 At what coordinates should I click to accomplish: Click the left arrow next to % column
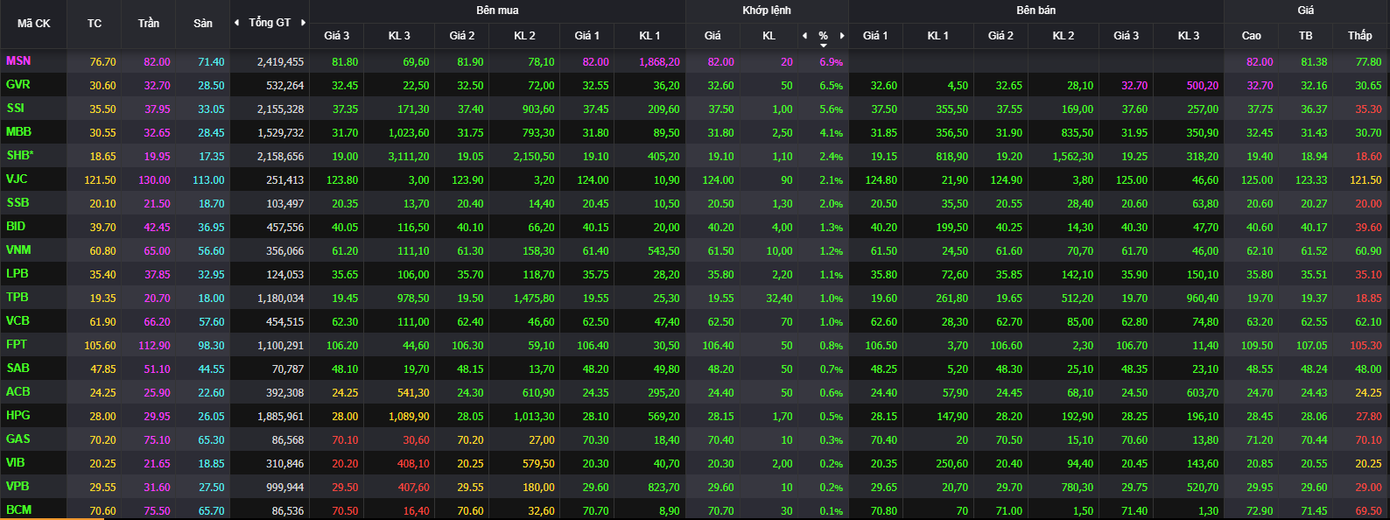click(x=804, y=36)
